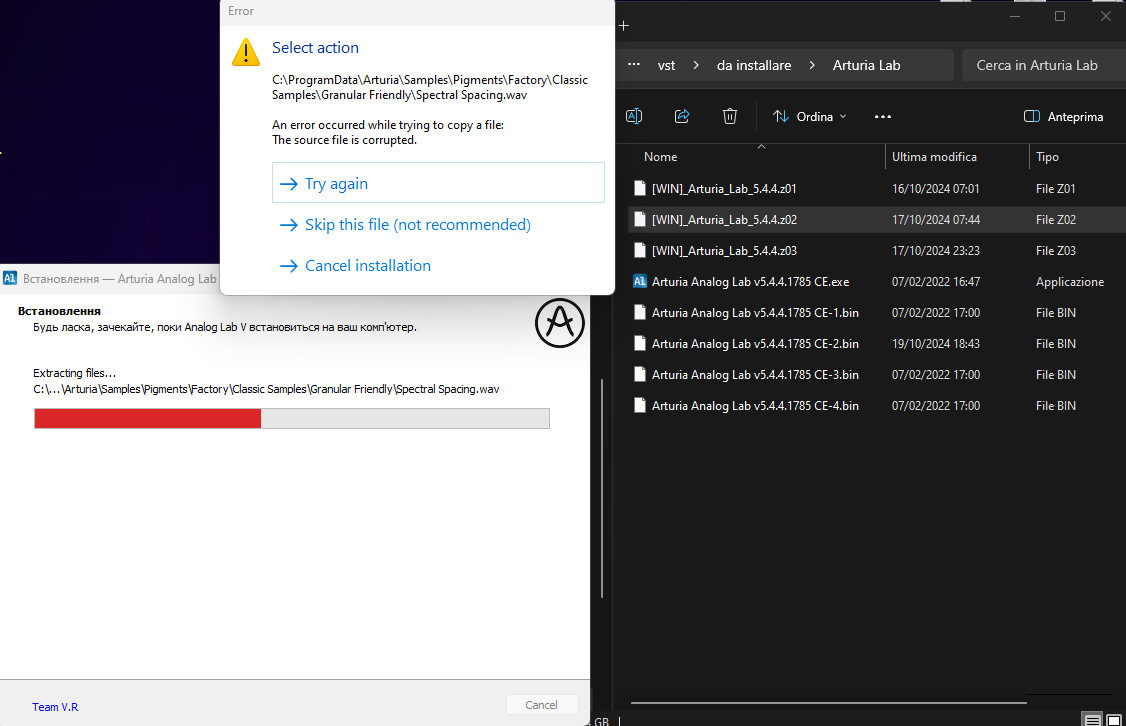
Task: Click the Applicazione type cell
Action: click(1070, 281)
